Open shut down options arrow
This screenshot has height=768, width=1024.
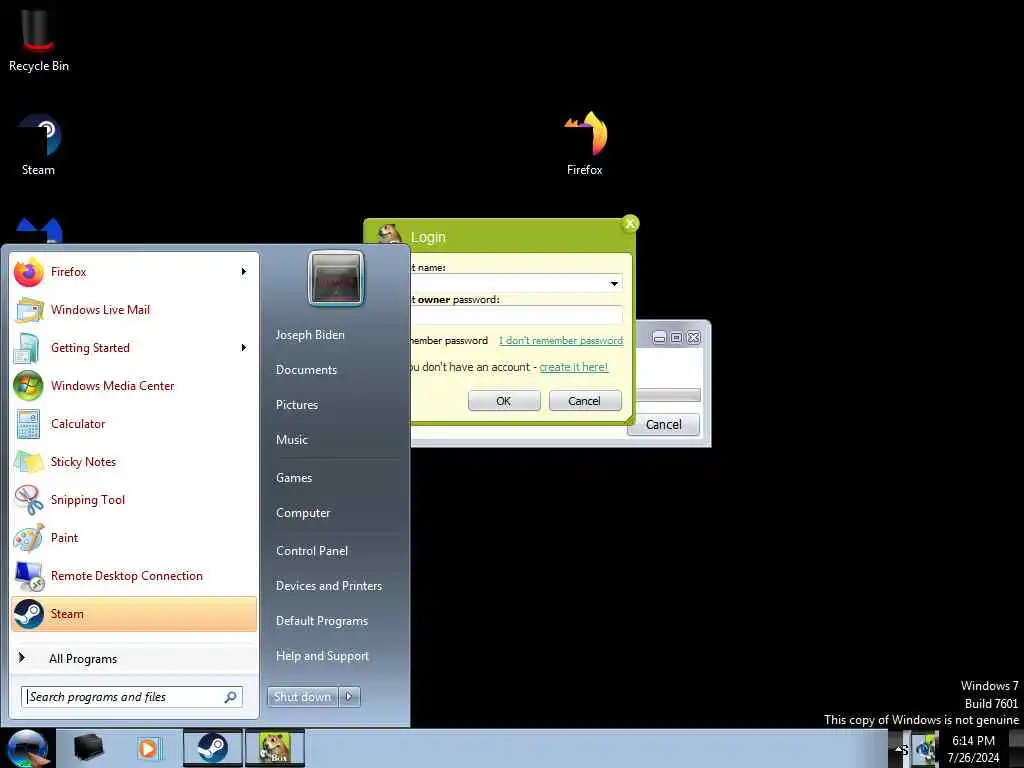point(349,697)
